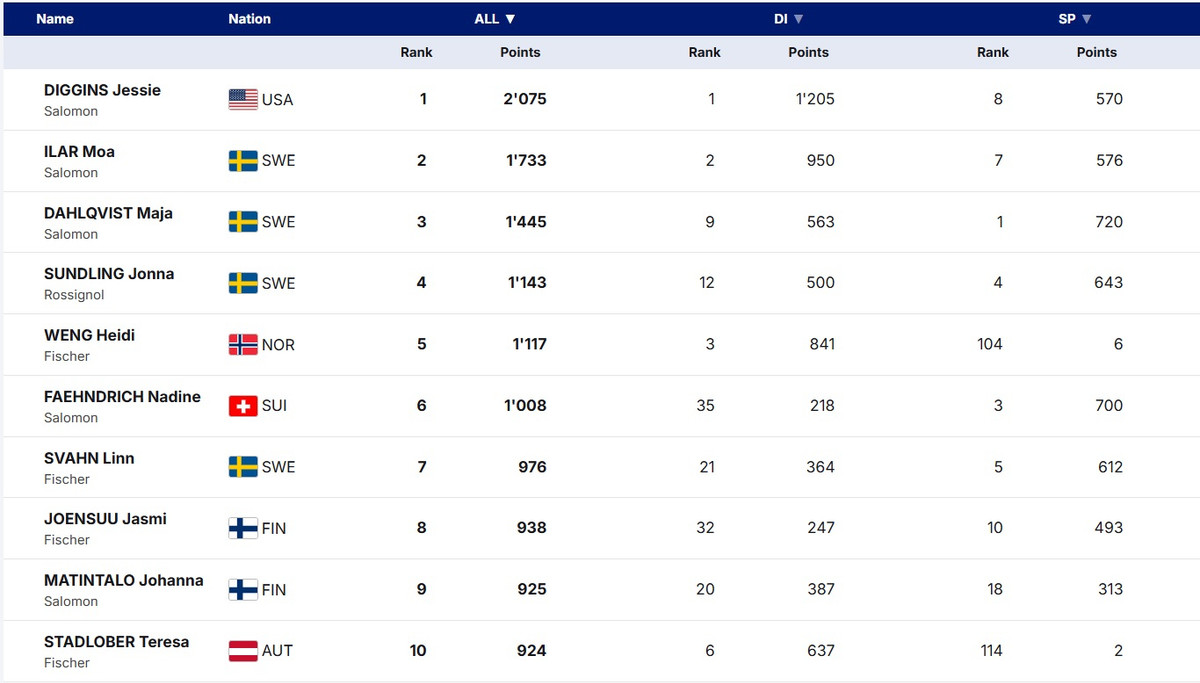Select STADLOBER Teresa name link
1200x683 pixels.
pyautogui.click(x=116, y=642)
